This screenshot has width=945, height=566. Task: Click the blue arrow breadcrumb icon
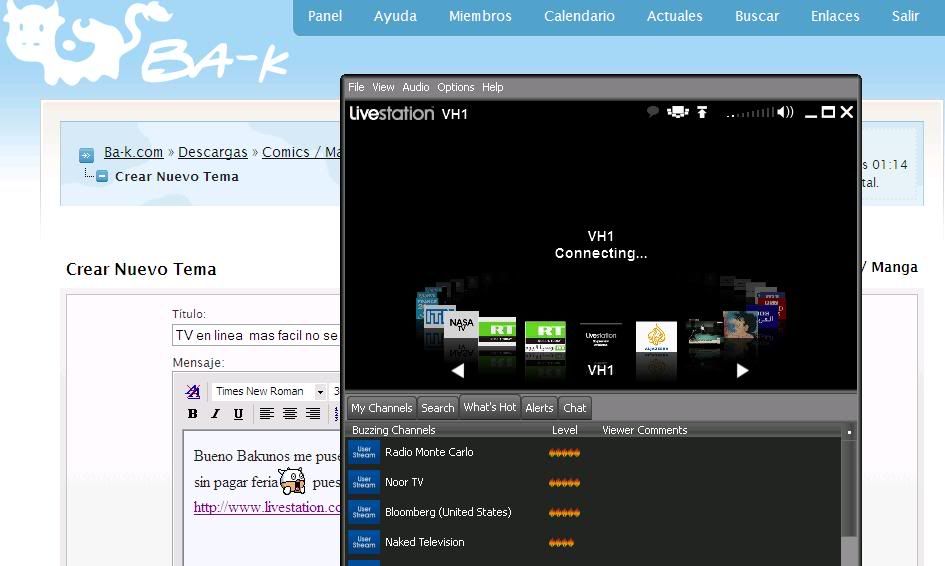(86, 156)
